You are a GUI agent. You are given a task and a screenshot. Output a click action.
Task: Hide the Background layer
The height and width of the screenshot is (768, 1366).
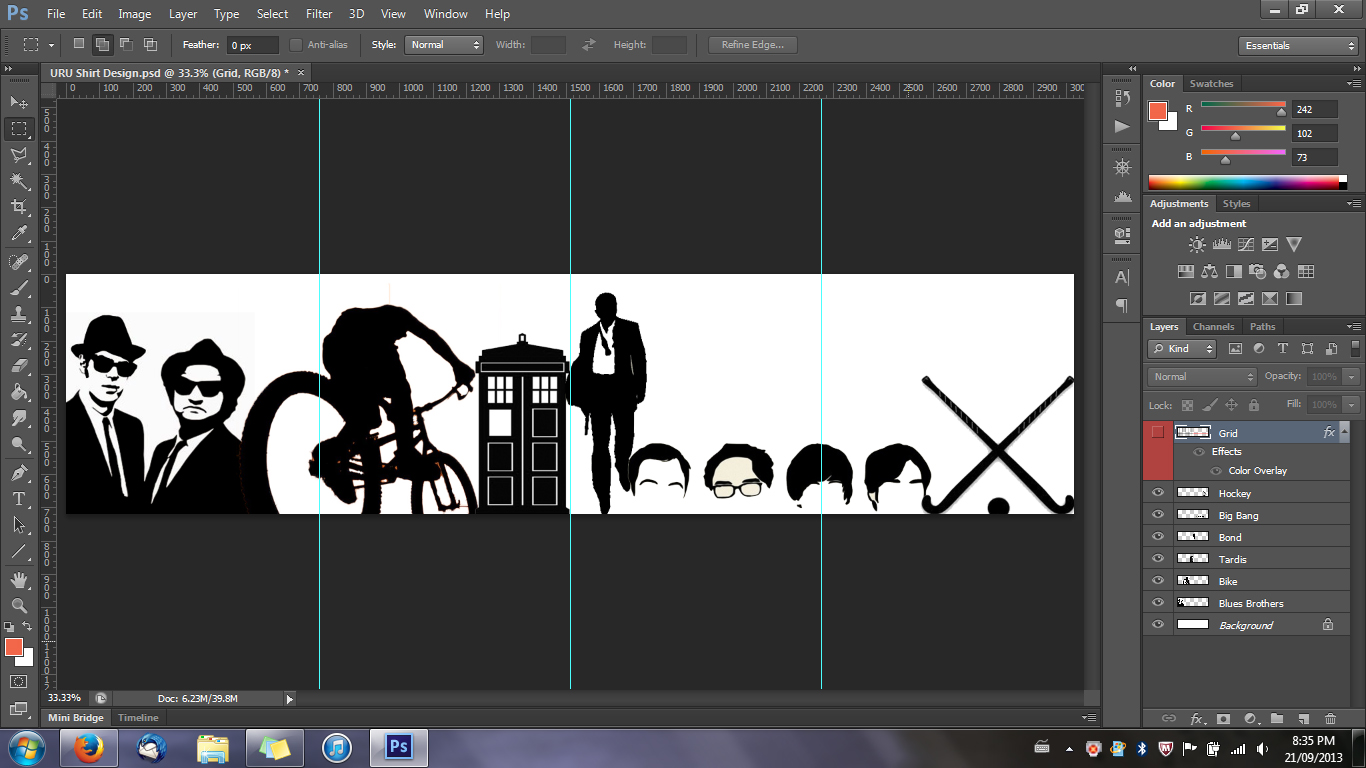(x=1158, y=625)
